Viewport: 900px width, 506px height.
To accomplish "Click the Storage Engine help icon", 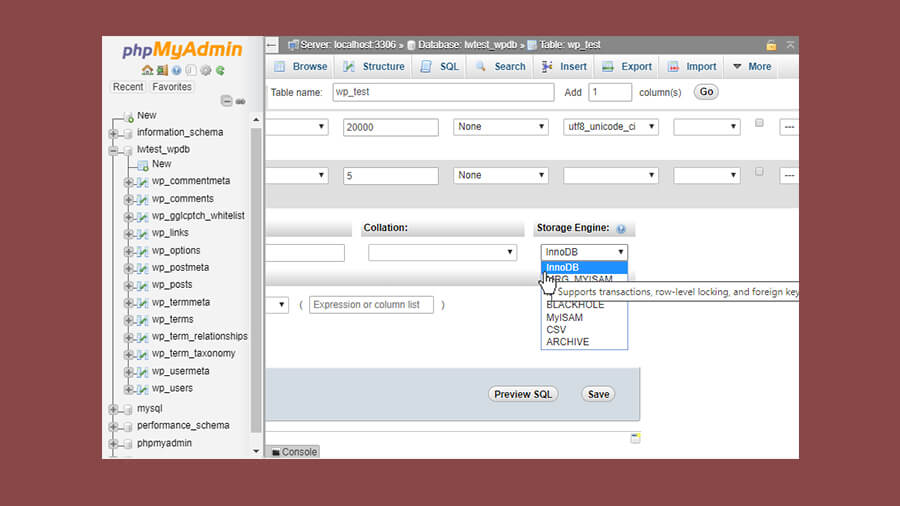I will 621,229.
